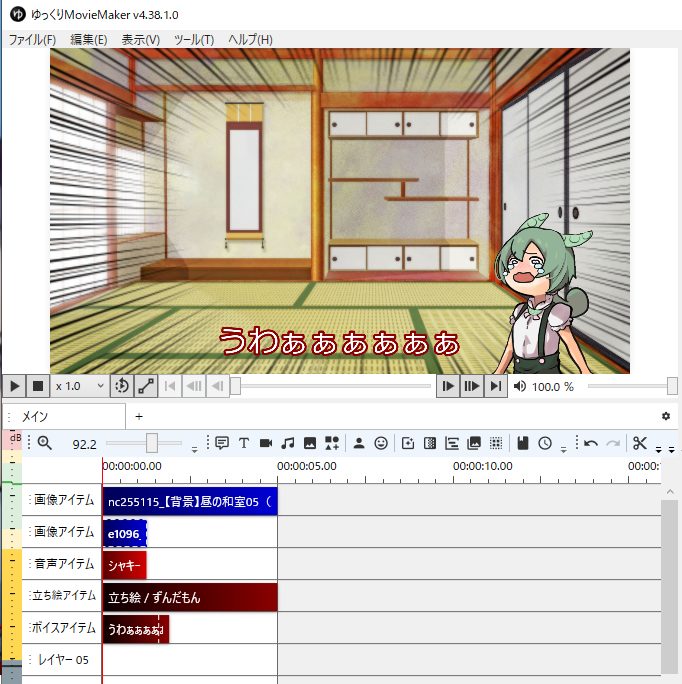The width and height of the screenshot is (682, 684).
Task: Add a new timeline tab with plus button
Action: coord(139,416)
